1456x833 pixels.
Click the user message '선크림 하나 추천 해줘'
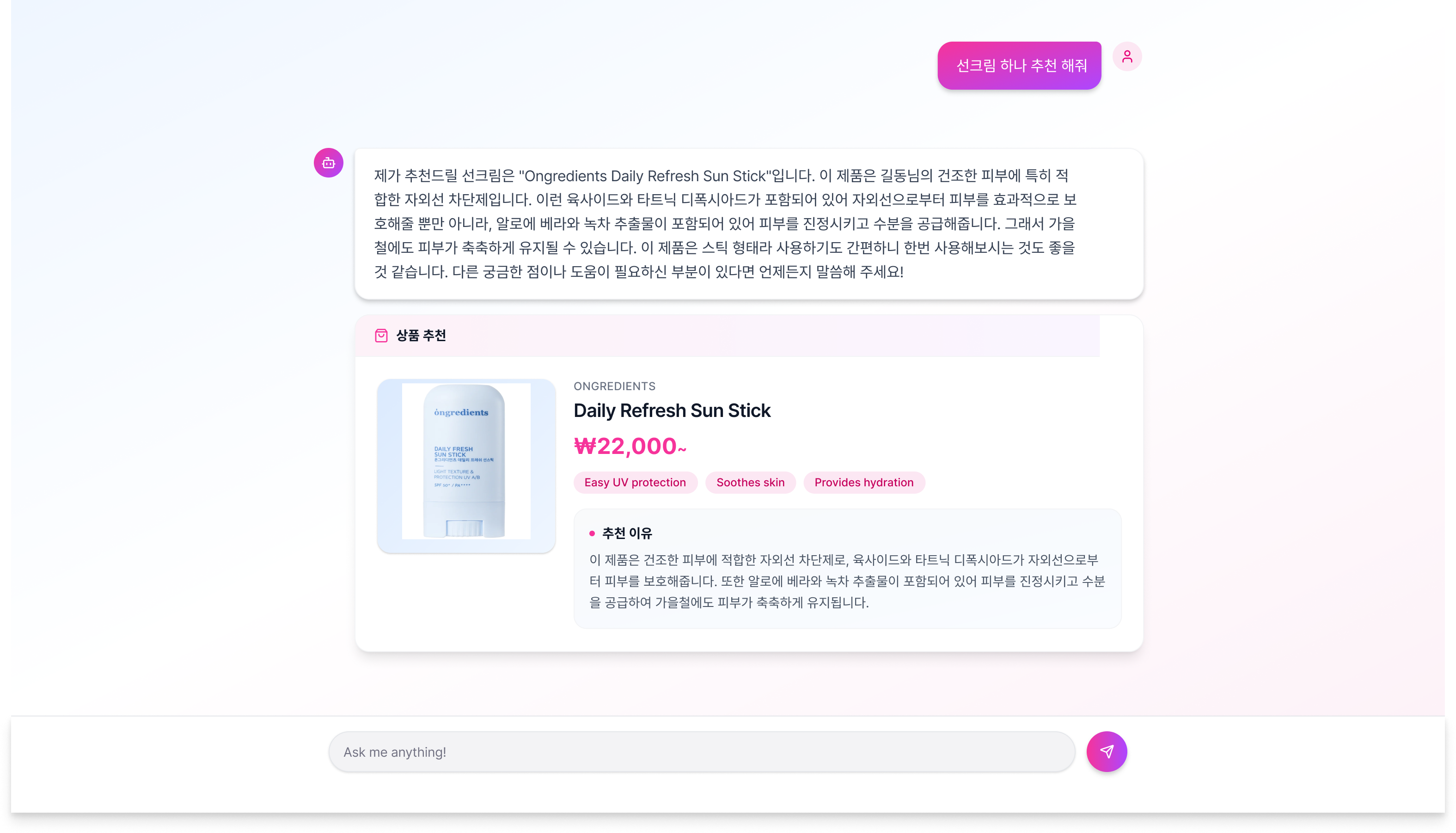pos(1019,66)
